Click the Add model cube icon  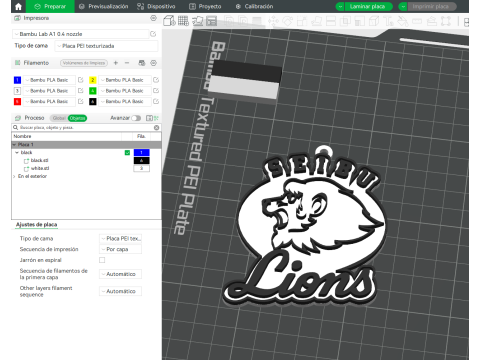[169, 21]
